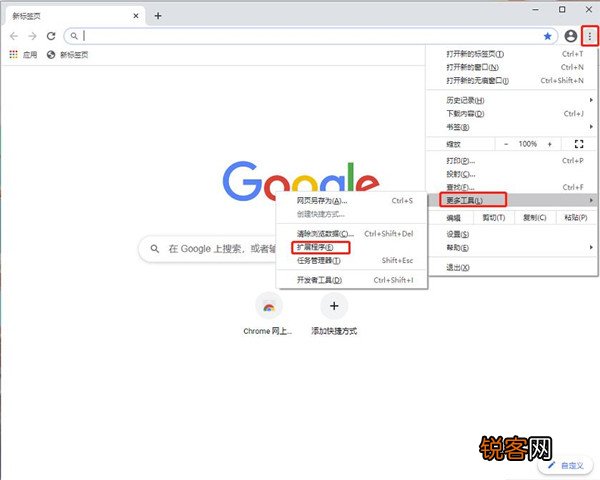
Task: Go back with the back arrow
Action: [x=14, y=36]
